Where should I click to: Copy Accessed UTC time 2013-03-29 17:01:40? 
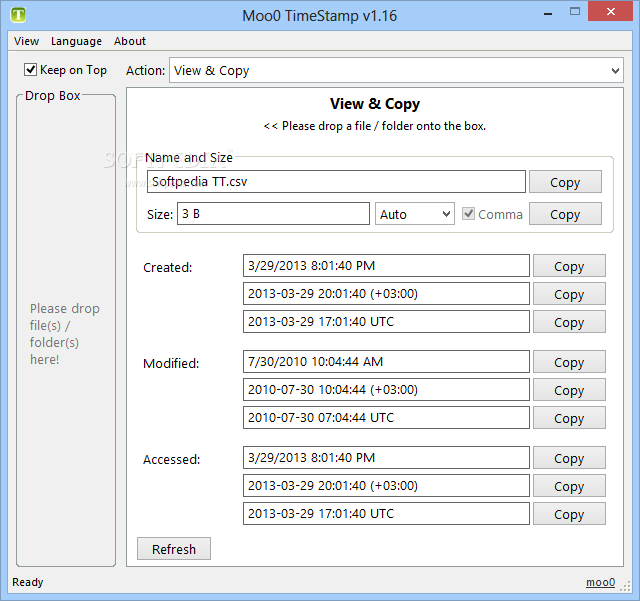pos(569,514)
